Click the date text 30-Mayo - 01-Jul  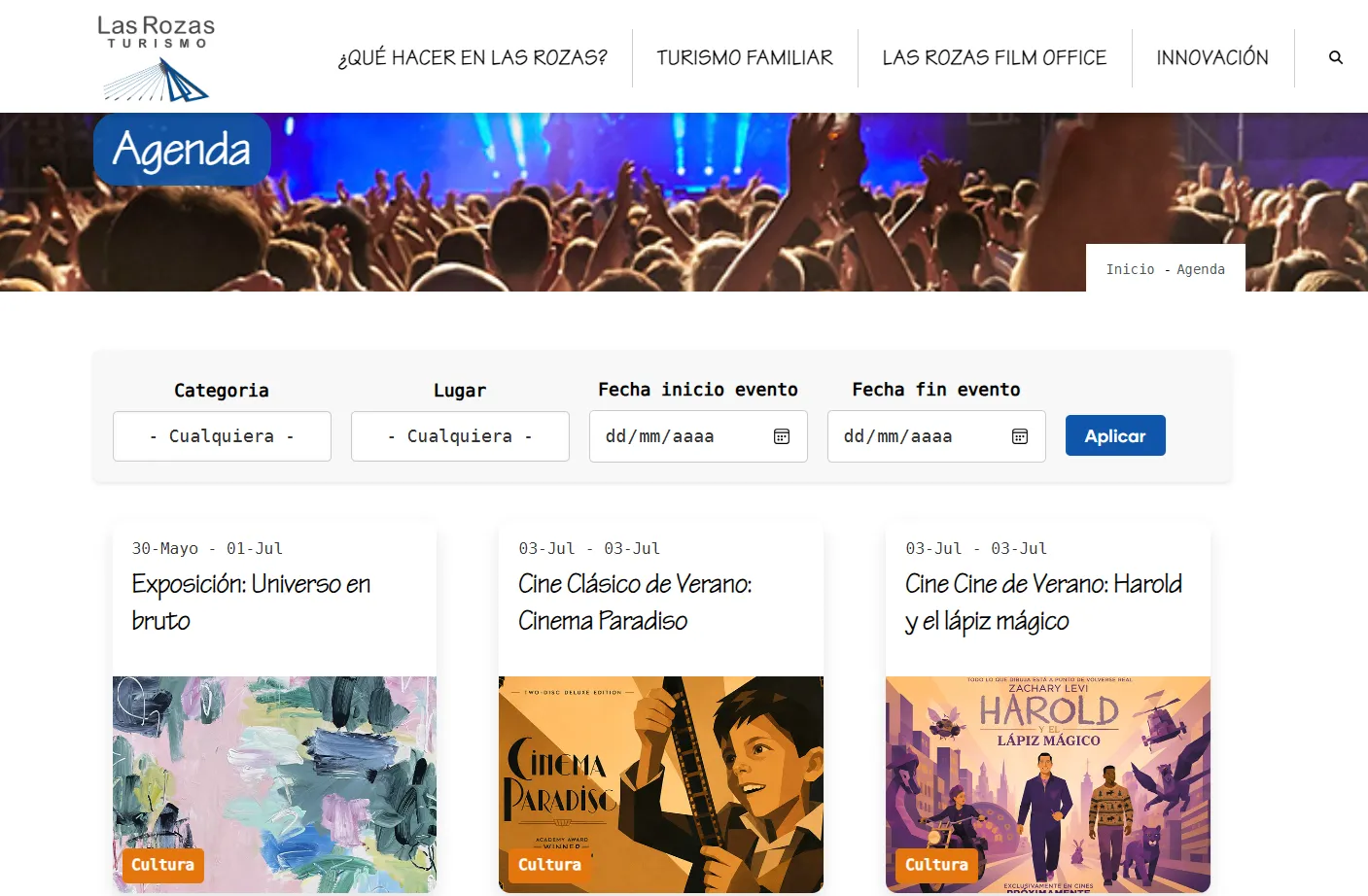[207, 548]
